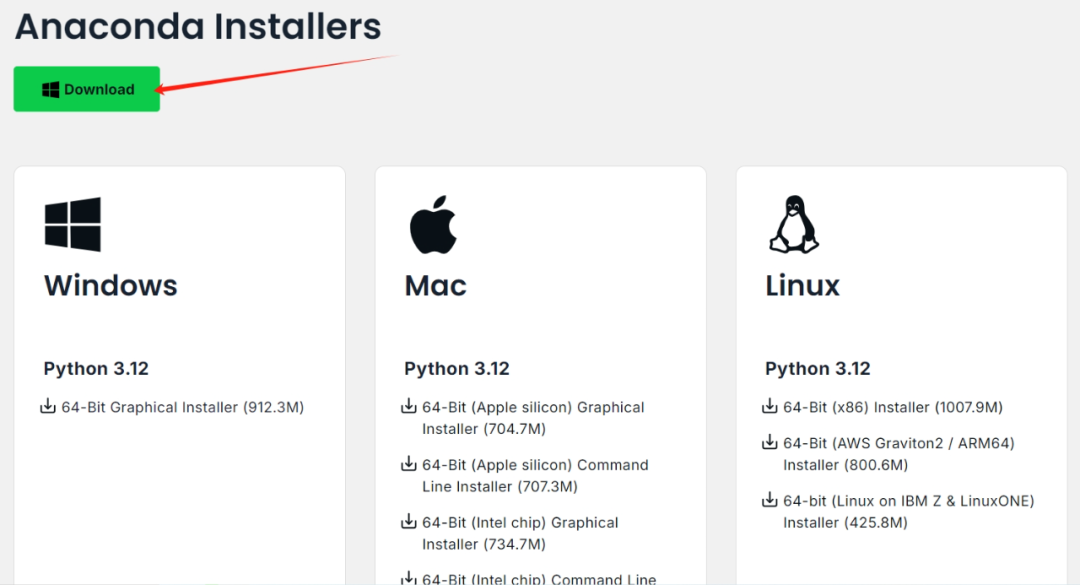
Task: Open Apple silicon Command Line Installer (707.3M) link
Action: tap(535, 475)
